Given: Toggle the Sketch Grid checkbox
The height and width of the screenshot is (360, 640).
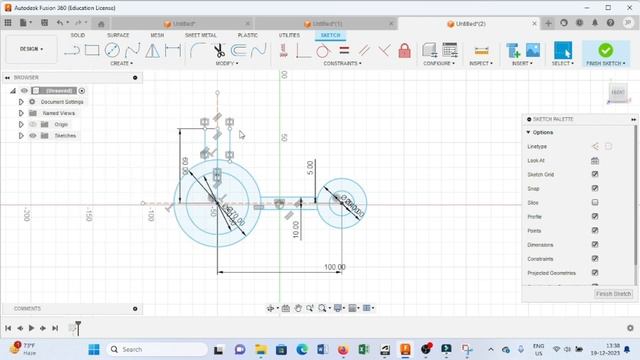Looking at the screenshot, I should tap(595, 174).
